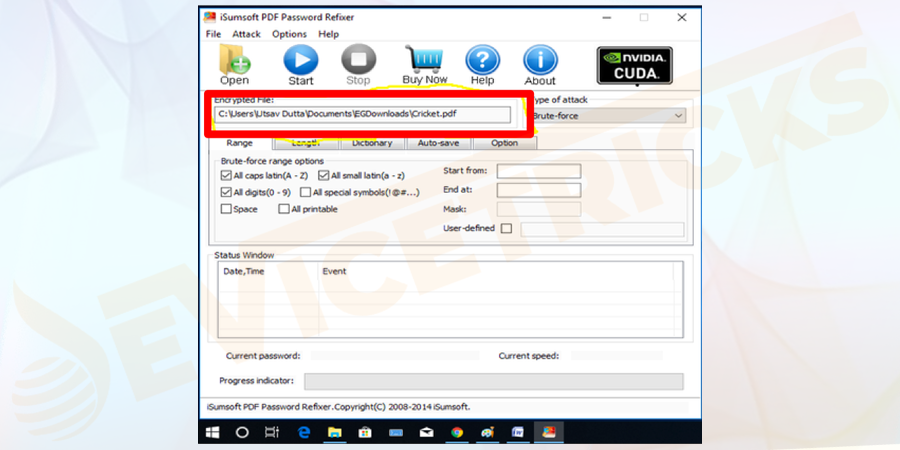
Task: Click the Progress indicator bar
Action: pyautogui.click(x=494, y=382)
